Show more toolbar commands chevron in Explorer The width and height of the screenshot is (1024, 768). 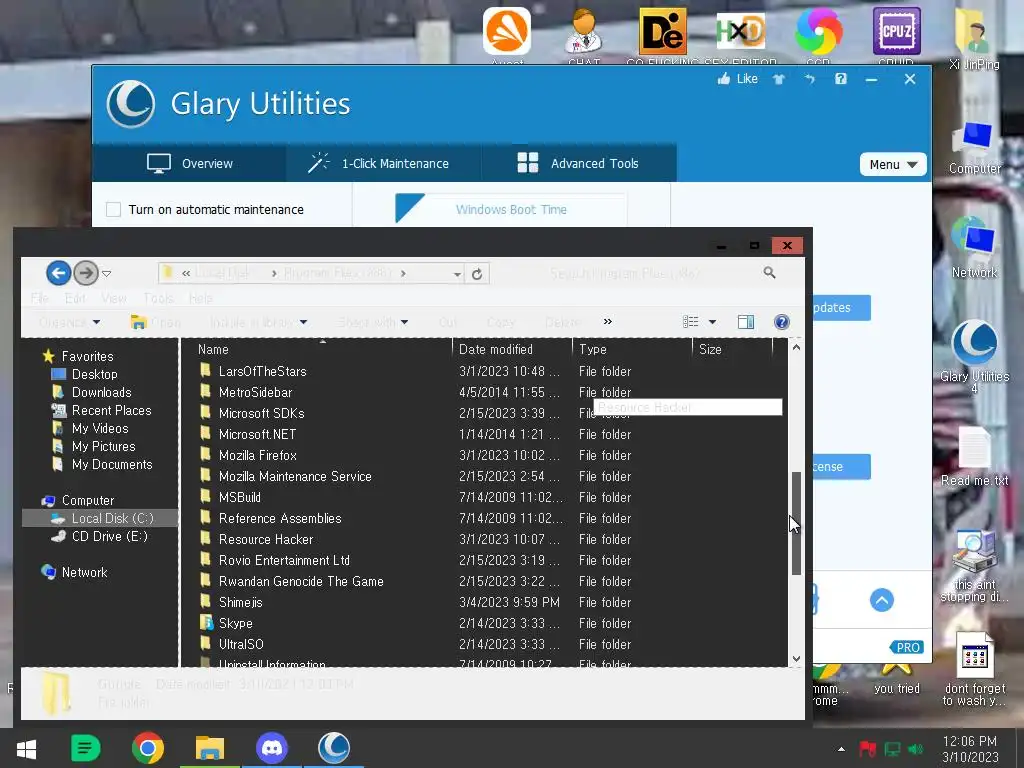click(608, 321)
